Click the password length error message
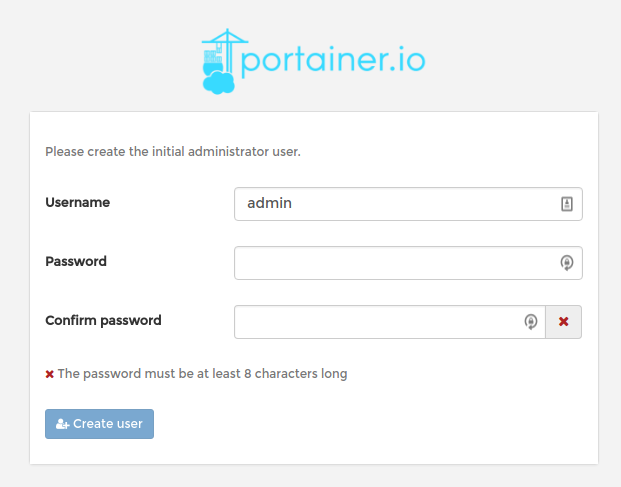The image size is (621, 487). tap(203, 374)
